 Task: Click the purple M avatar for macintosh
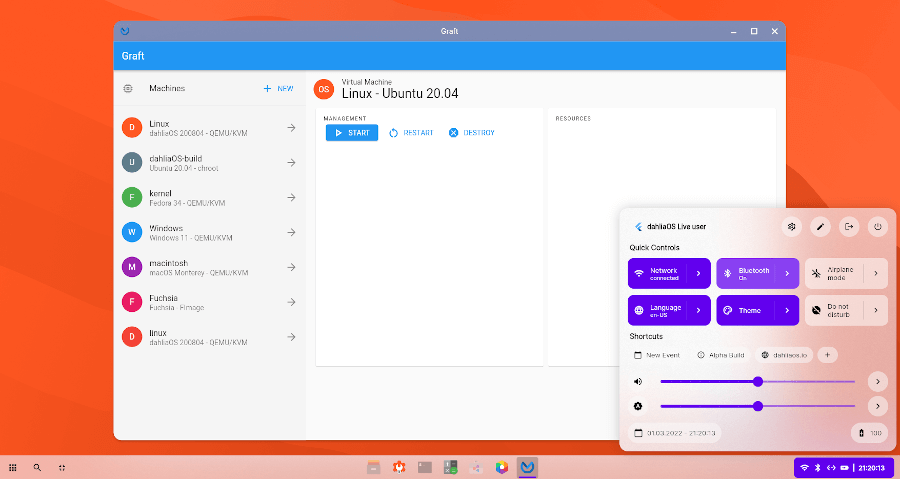tap(132, 267)
